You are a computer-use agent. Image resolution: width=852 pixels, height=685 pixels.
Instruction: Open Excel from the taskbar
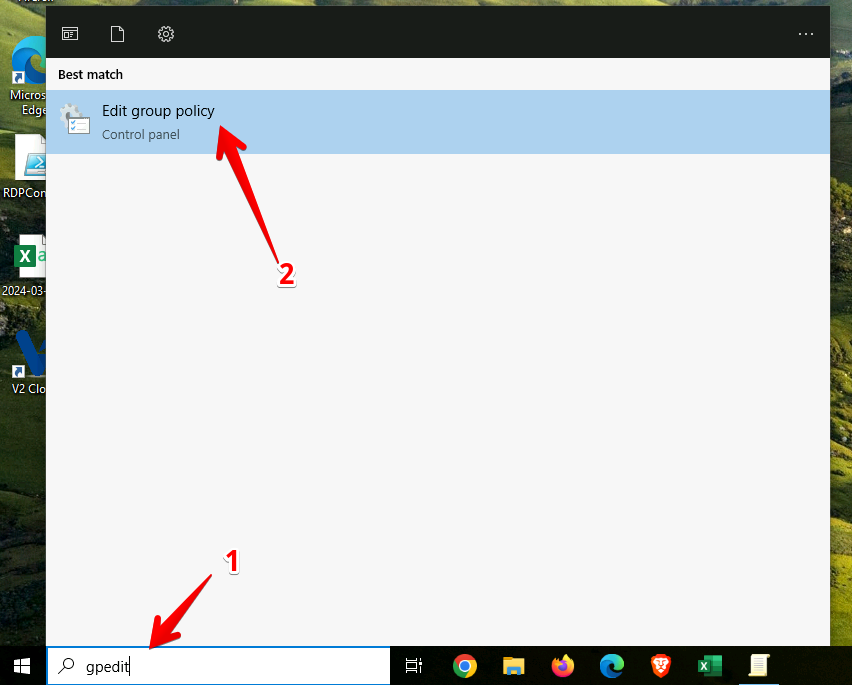click(710, 666)
